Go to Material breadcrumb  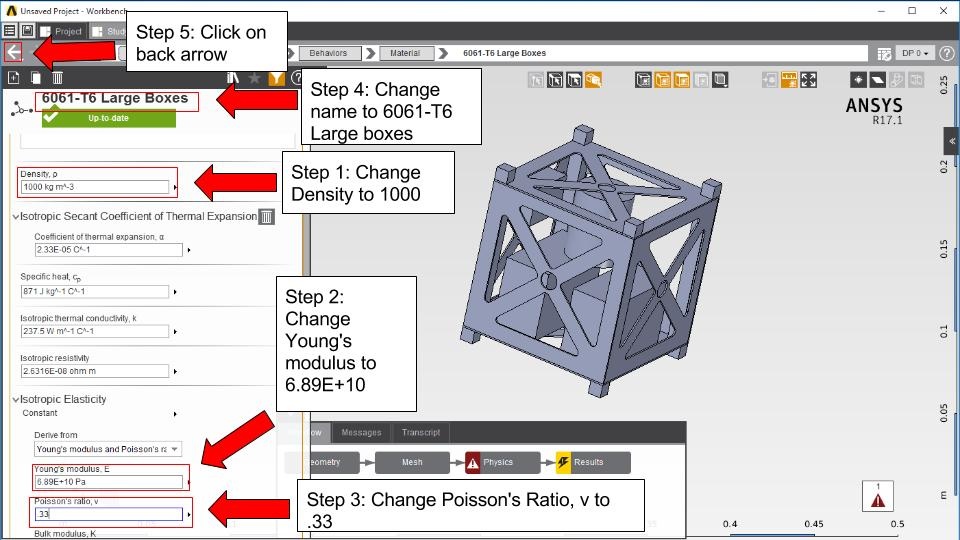click(x=405, y=53)
